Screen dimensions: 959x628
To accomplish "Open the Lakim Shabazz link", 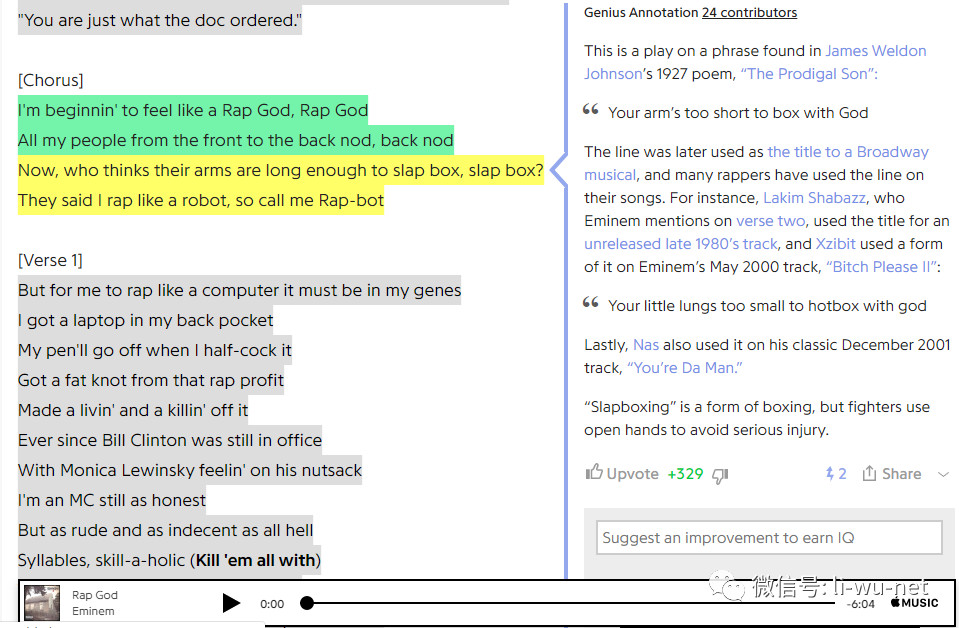I will click(x=814, y=198).
